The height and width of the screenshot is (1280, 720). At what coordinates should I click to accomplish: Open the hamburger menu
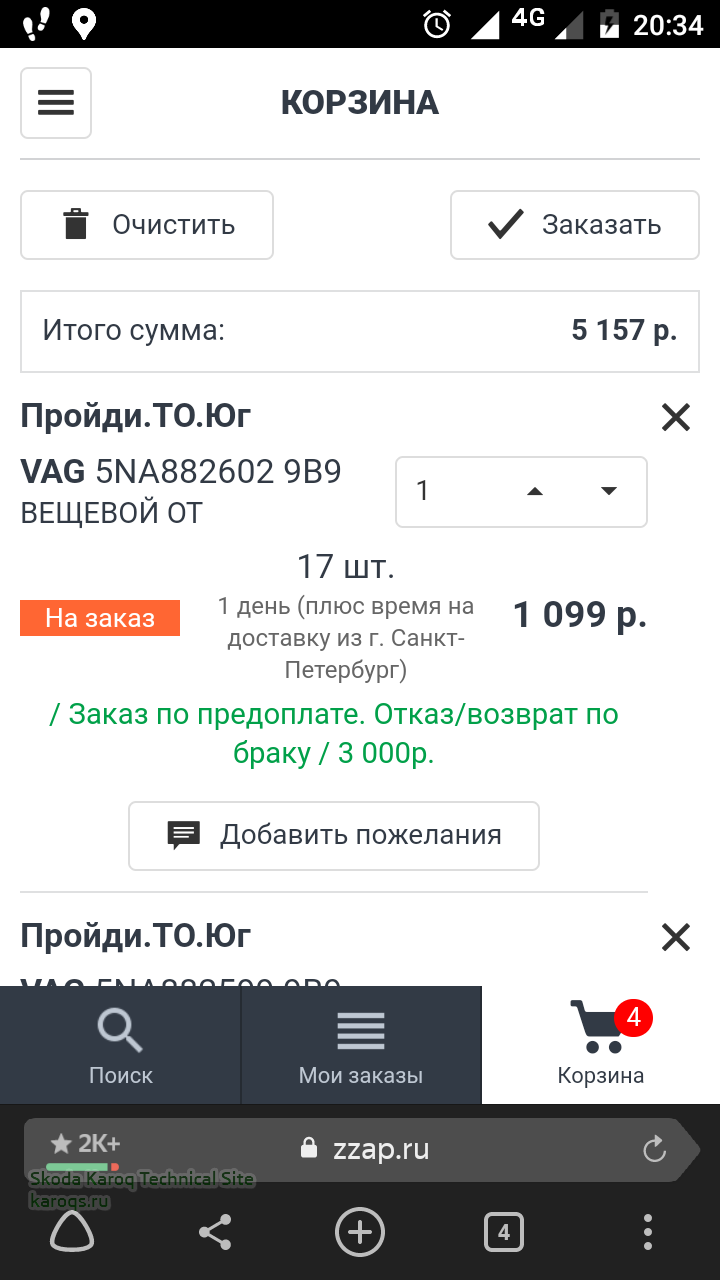(56, 103)
